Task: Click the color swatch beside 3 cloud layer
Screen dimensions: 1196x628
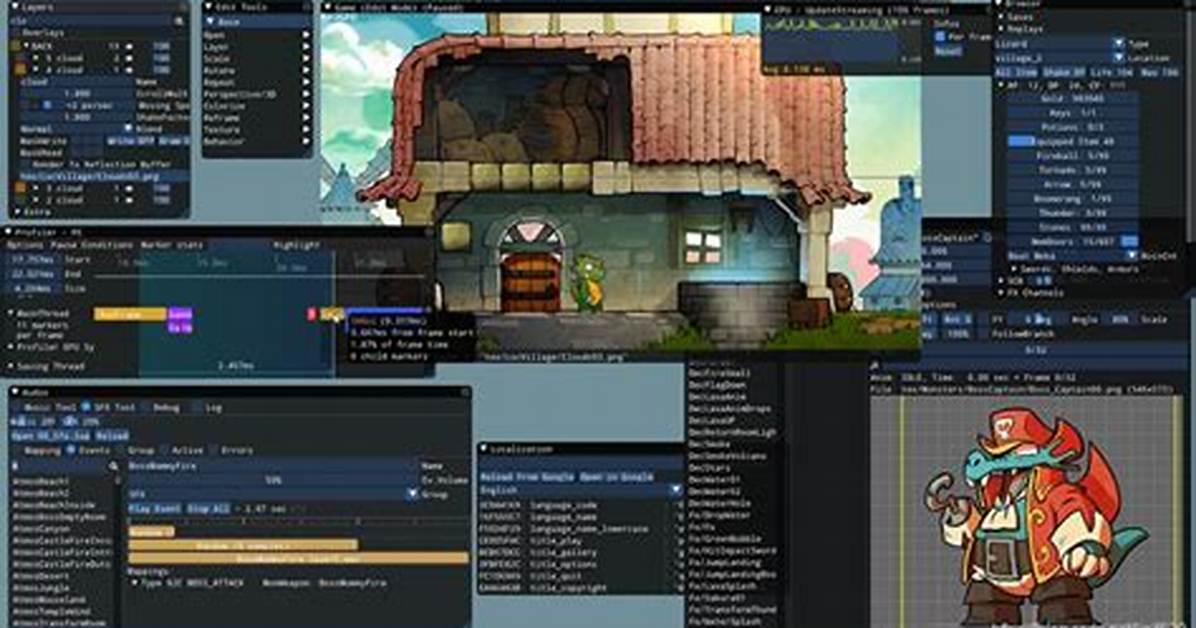Action: click(x=21, y=188)
